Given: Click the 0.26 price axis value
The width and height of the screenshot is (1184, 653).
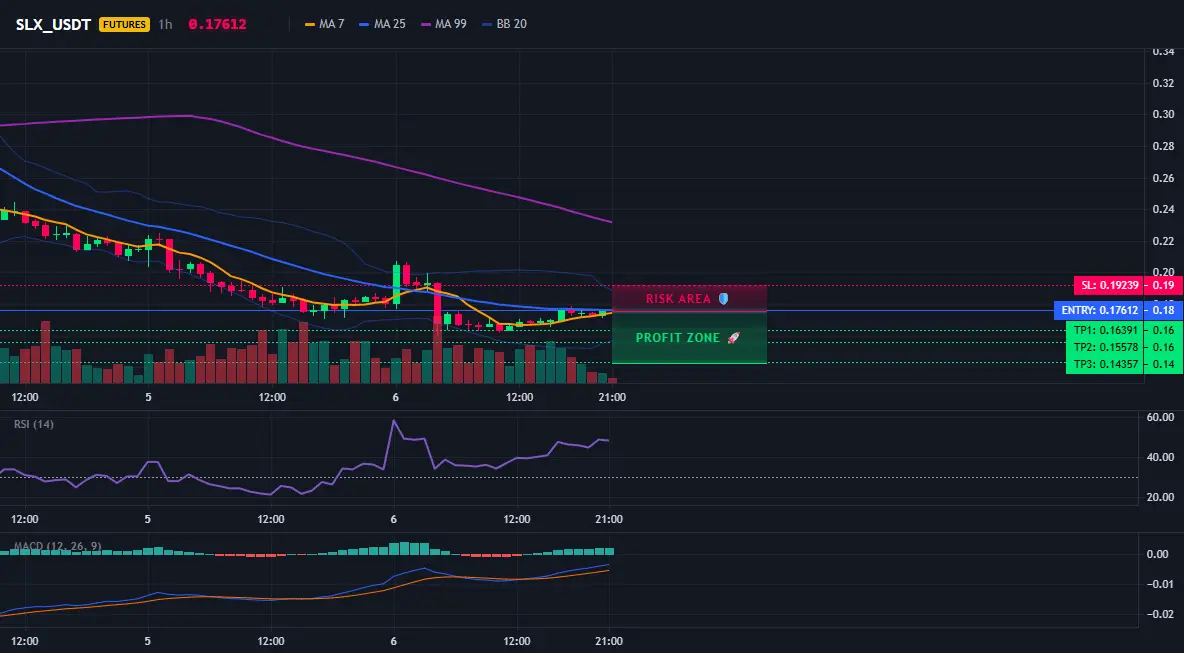Looking at the screenshot, I should 1164,178.
